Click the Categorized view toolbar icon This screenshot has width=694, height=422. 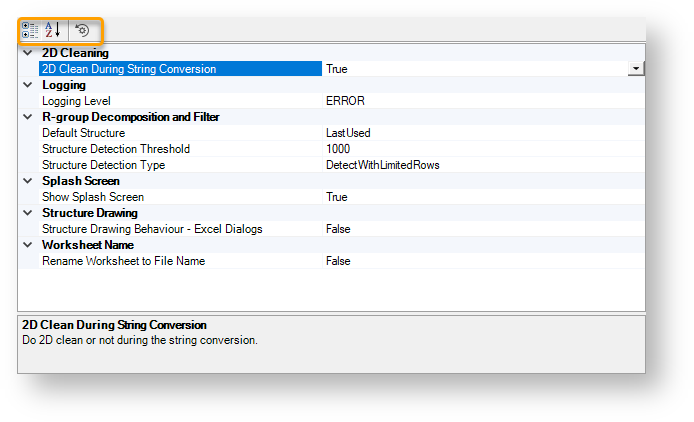[x=30, y=30]
